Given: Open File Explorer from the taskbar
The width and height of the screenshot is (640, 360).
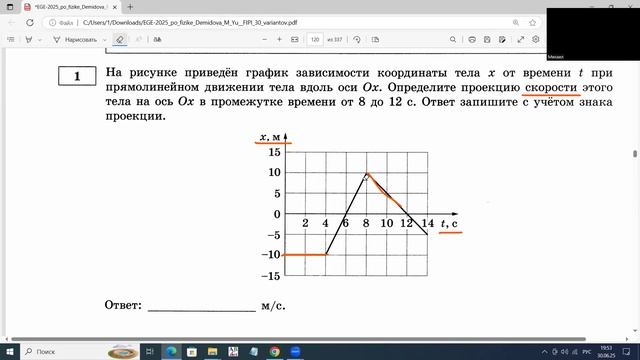Looking at the screenshot, I should [213, 351].
